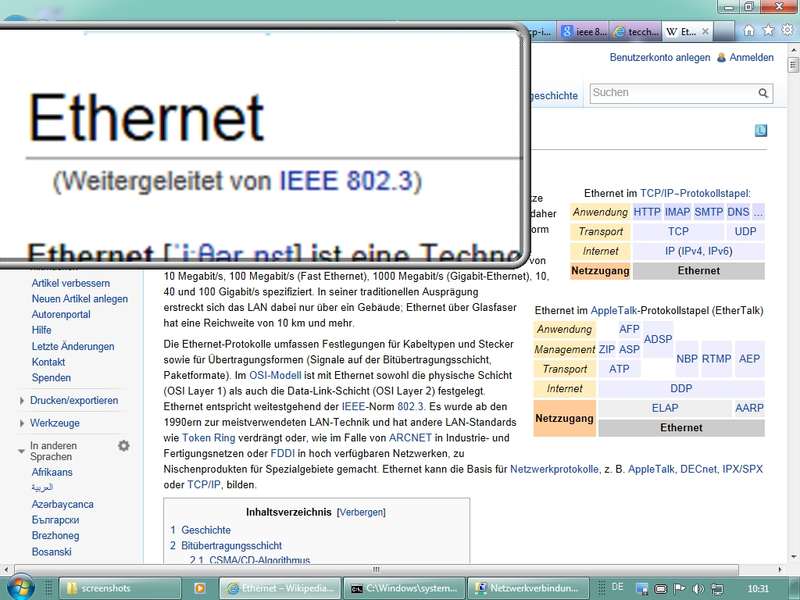Click the user icon beside Anmelden
800x600 pixels.
click(x=721, y=58)
